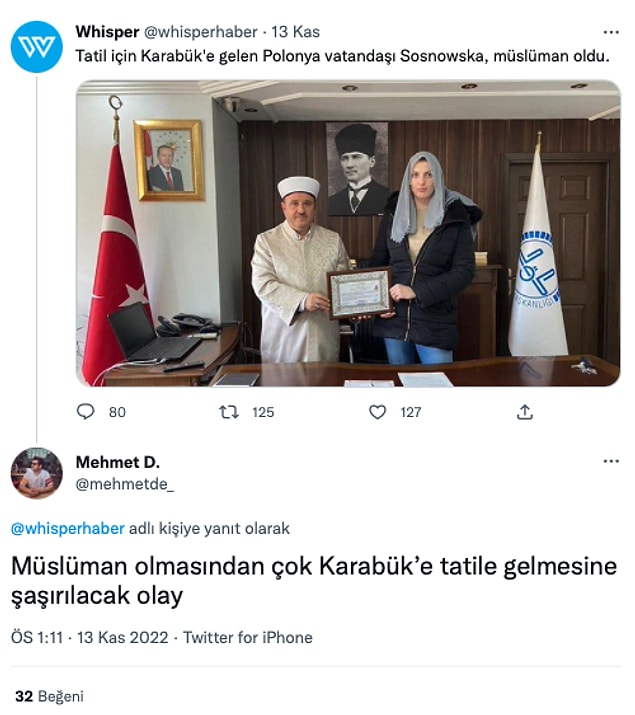View the 32 Beğeni likes list
This screenshot has height=715, width=635.
pyautogui.click(x=49, y=696)
